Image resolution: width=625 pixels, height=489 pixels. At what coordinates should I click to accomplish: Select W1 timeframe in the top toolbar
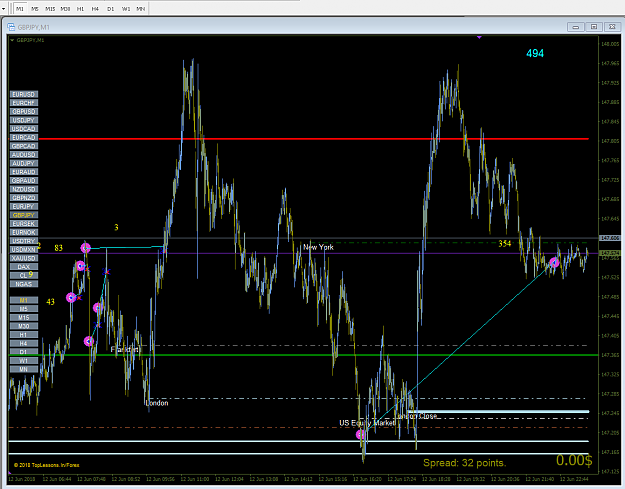pyautogui.click(x=126, y=8)
